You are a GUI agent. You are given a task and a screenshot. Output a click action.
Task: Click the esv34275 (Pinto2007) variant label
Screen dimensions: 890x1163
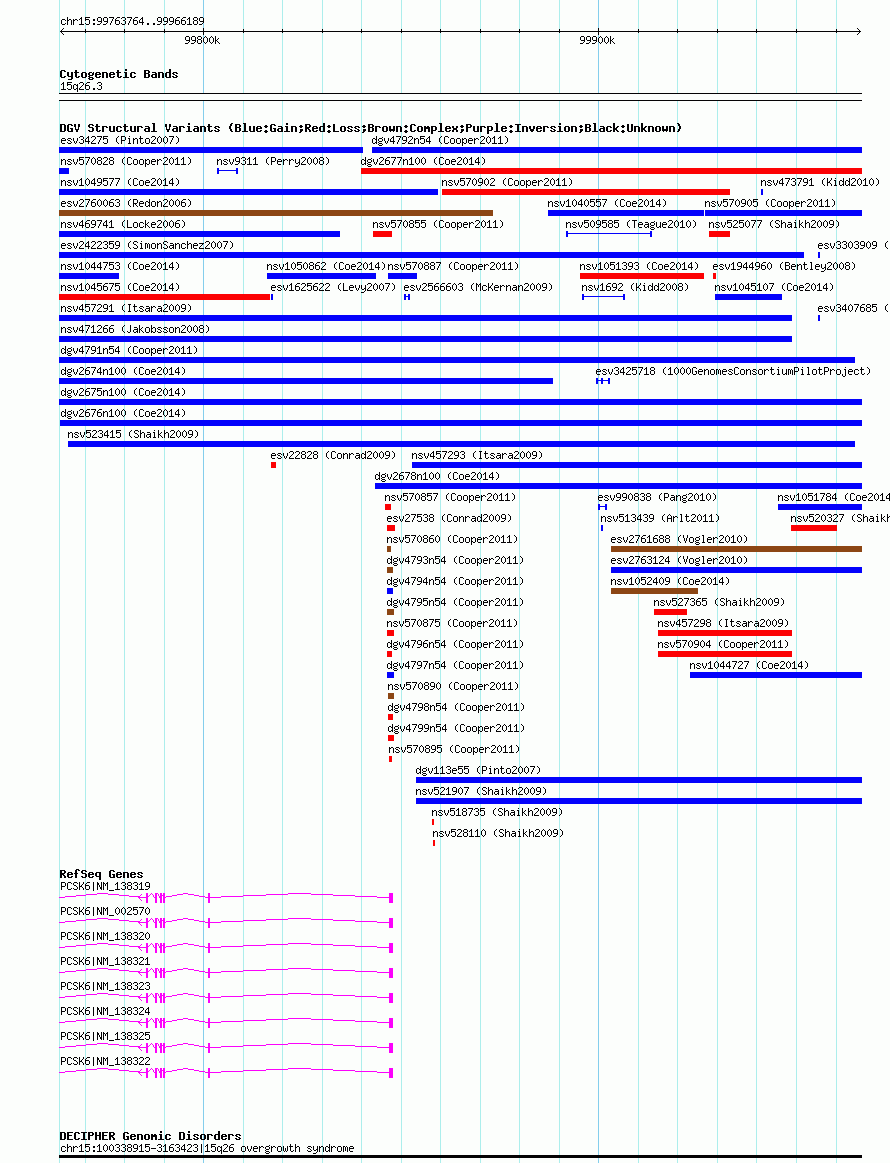(x=119, y=140)
